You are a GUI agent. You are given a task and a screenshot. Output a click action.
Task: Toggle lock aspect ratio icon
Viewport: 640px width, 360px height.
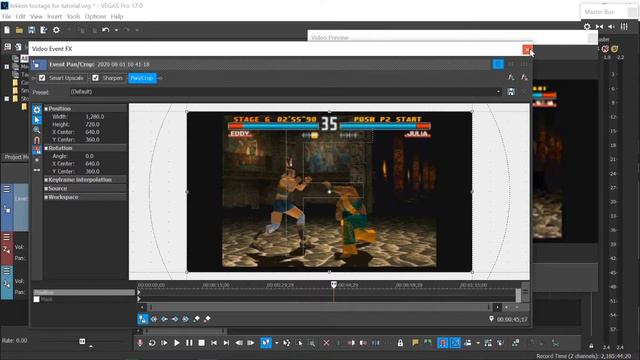point(37,150)
